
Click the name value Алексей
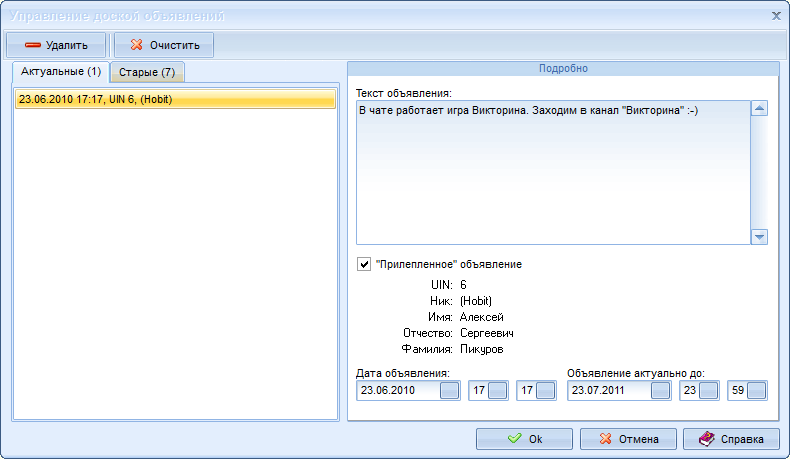(x=482, y=317)
